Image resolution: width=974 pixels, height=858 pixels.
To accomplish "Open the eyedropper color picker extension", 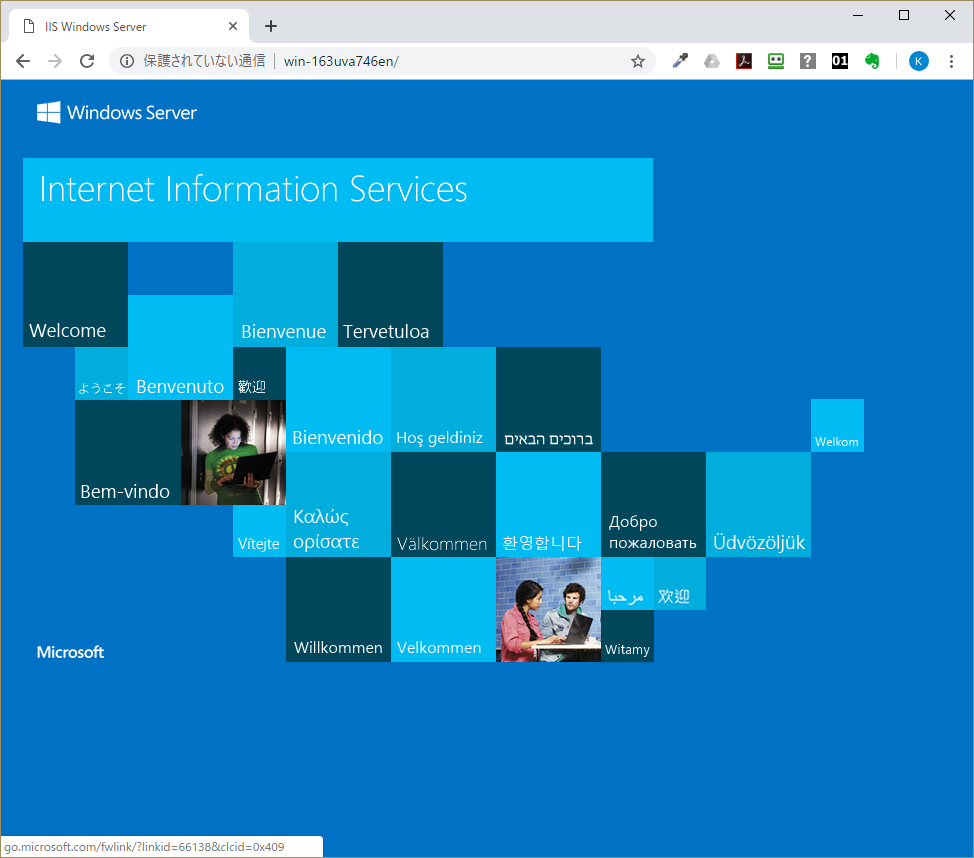I will point(680,61).
